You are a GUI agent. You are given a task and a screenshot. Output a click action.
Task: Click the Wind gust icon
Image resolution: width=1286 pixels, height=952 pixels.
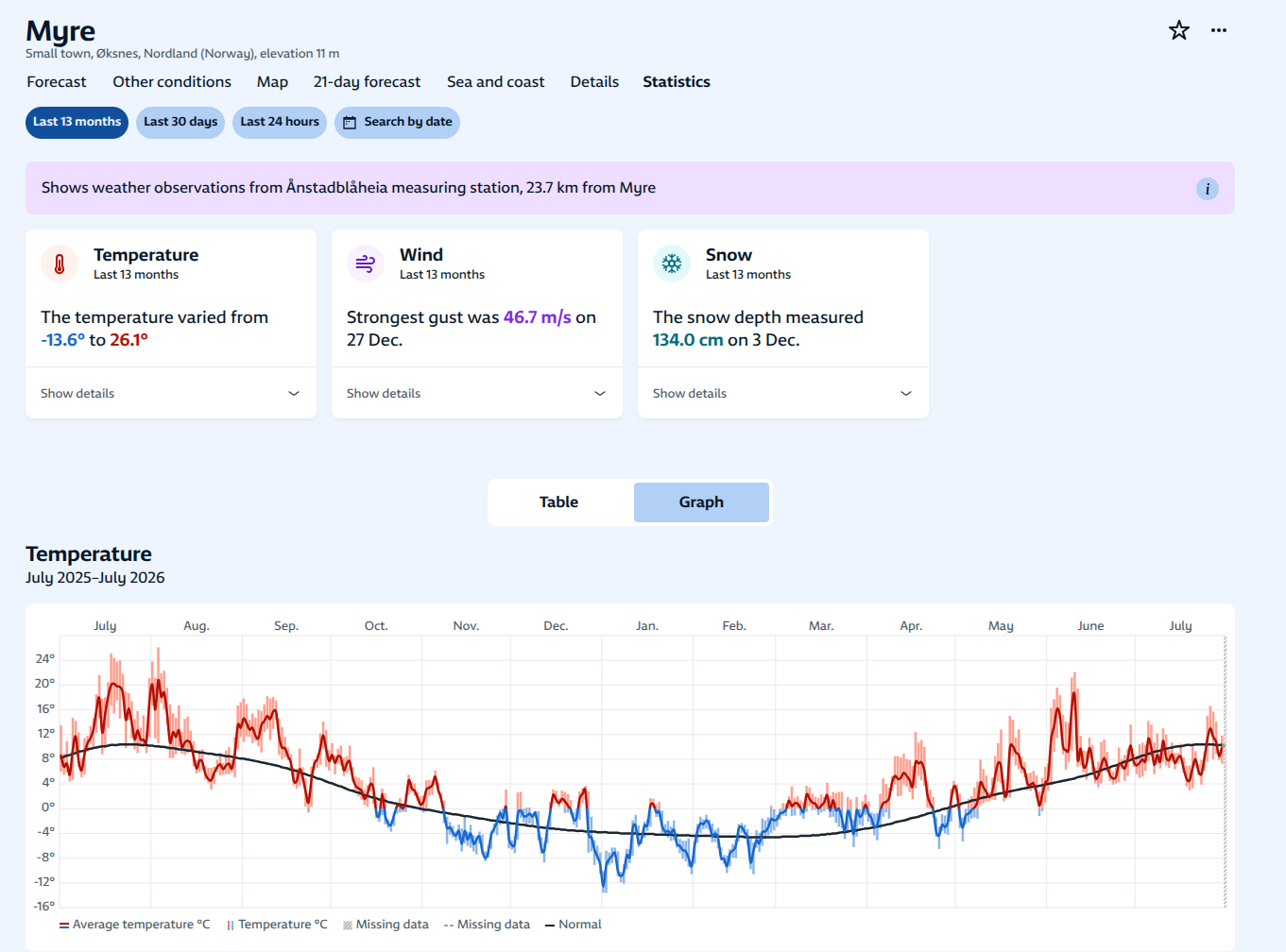click(366, 263)
